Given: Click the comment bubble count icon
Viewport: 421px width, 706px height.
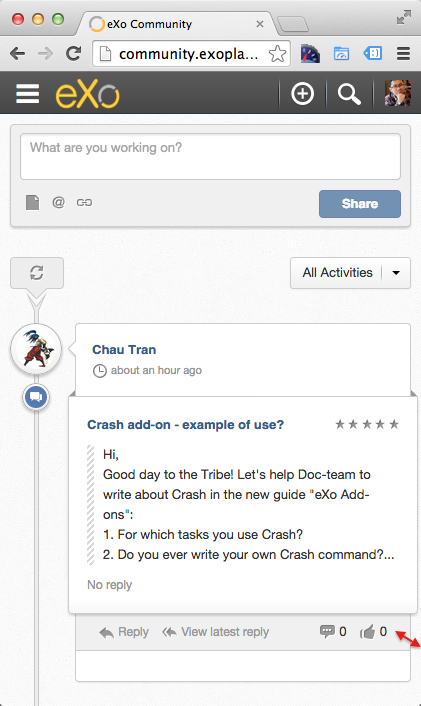Looking at the screenshot, I should pos(327,631).
